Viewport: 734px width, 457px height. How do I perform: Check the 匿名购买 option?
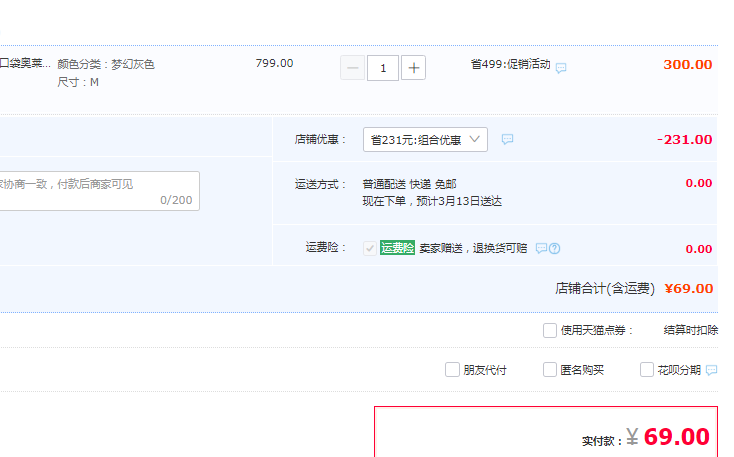[x=550, y=369]
